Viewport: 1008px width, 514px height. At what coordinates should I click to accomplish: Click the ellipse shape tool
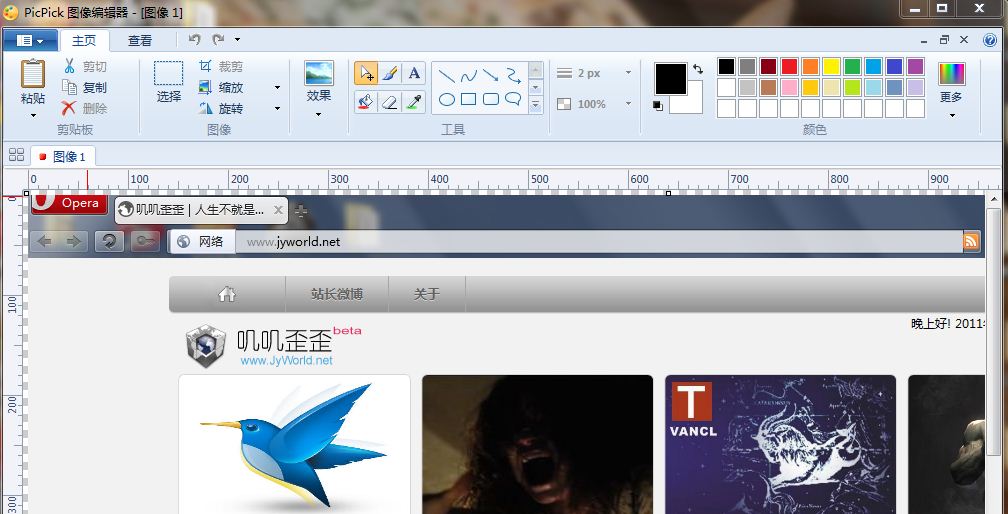click(x=447, y=100)
